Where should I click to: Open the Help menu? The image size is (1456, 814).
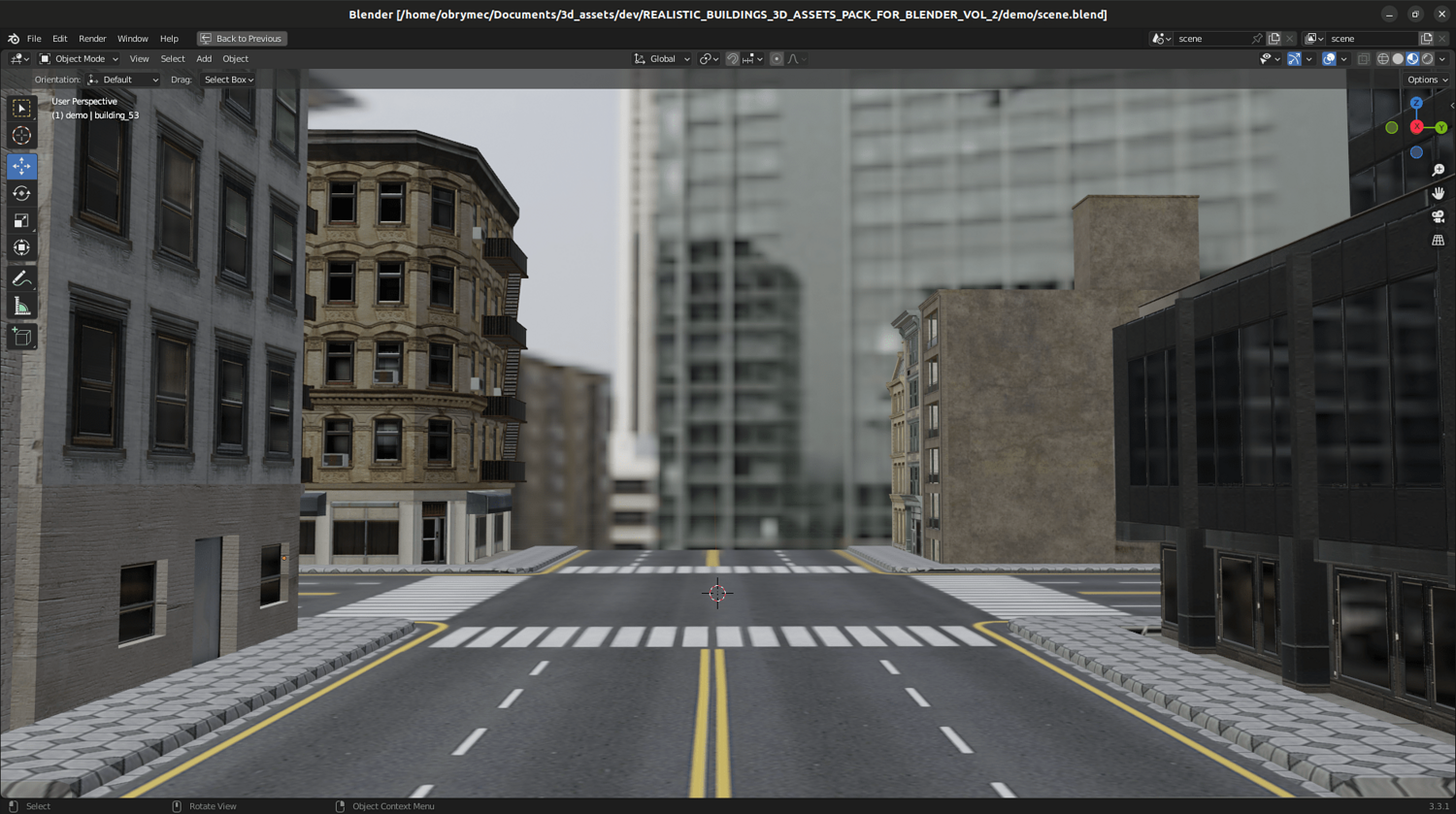click(169, 39)
